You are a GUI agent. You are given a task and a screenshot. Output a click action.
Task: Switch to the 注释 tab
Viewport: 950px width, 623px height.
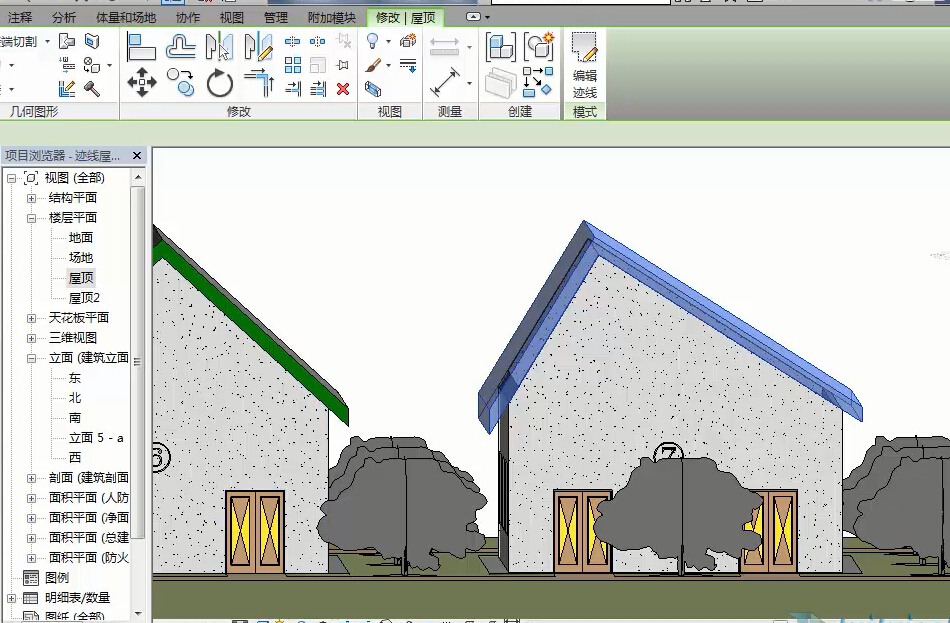pos(19,18)
